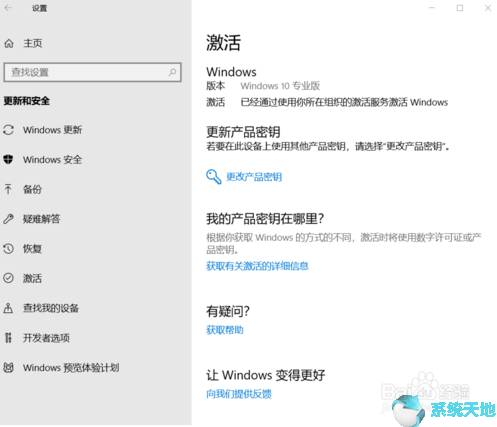Go to the 恢复 page
Image resolution: width=497 pixels, height=427 pixels.
[x=32, y=249]
